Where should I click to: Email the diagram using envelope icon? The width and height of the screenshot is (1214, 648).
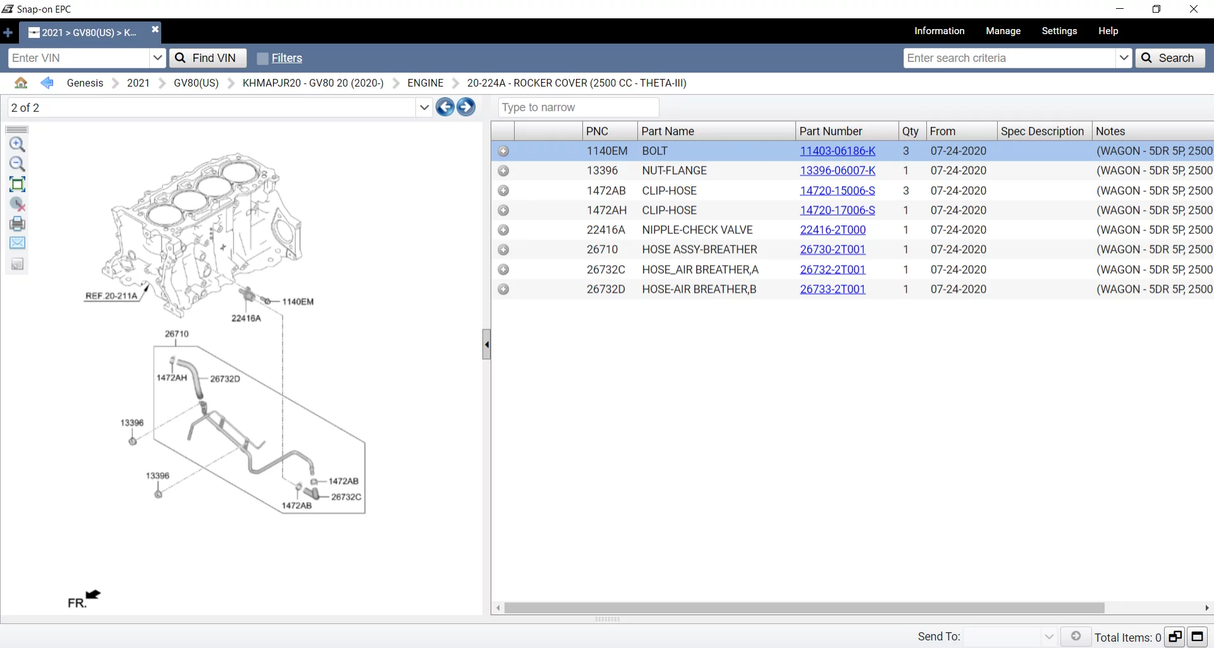tap(17, 243)
